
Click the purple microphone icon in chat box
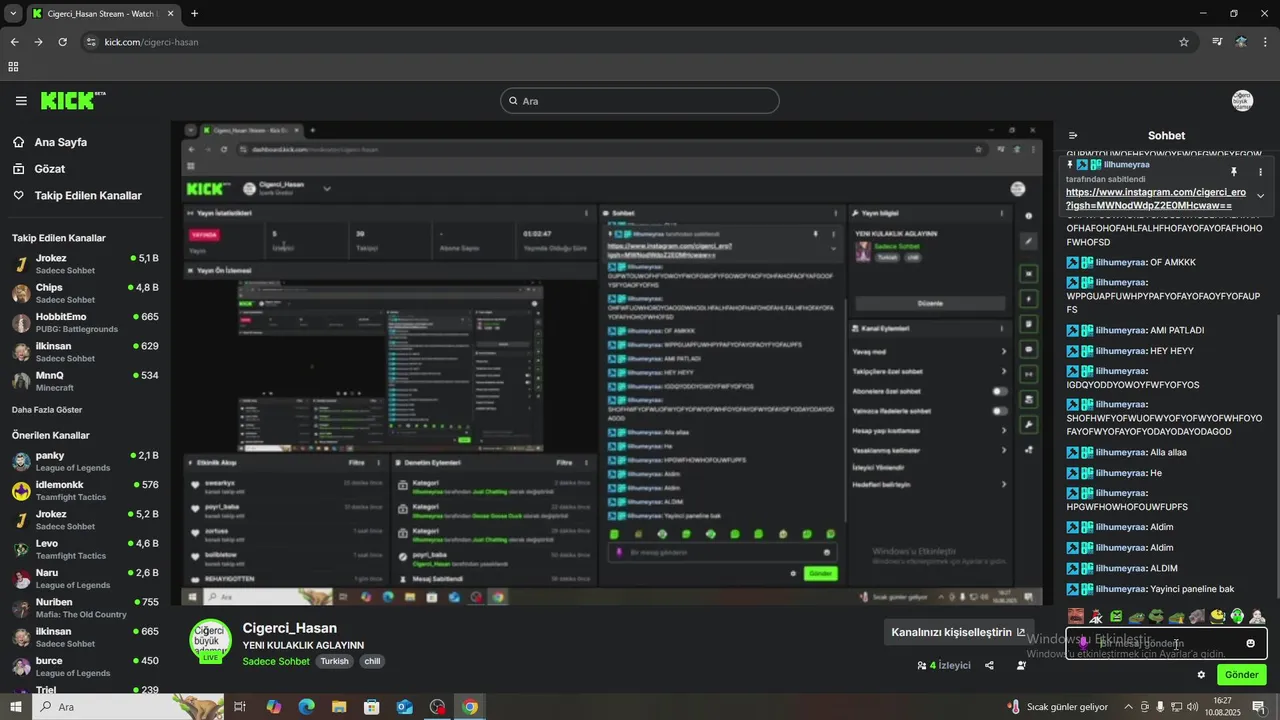pyautogui.click(x=1083, y=643)
